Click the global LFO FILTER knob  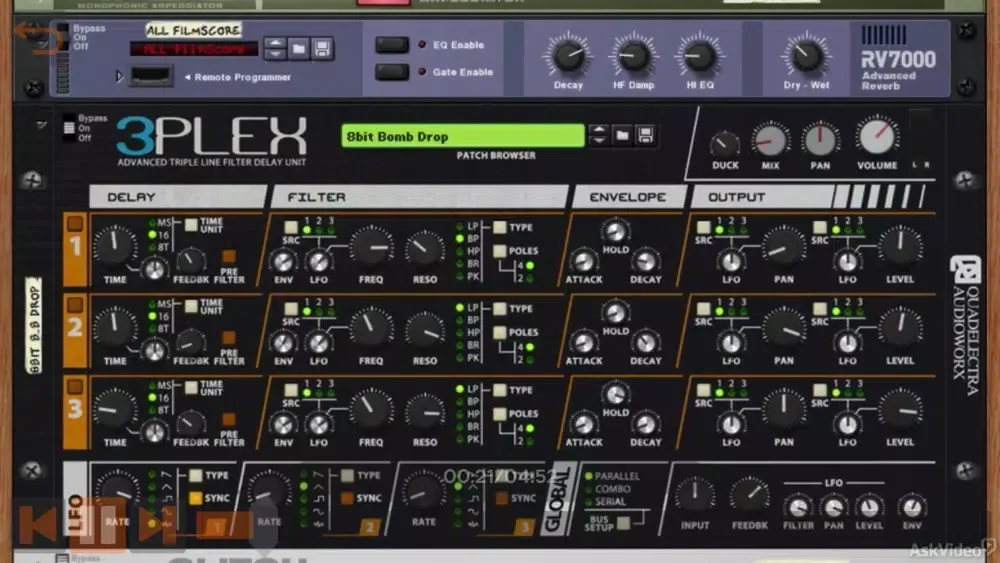798,508
